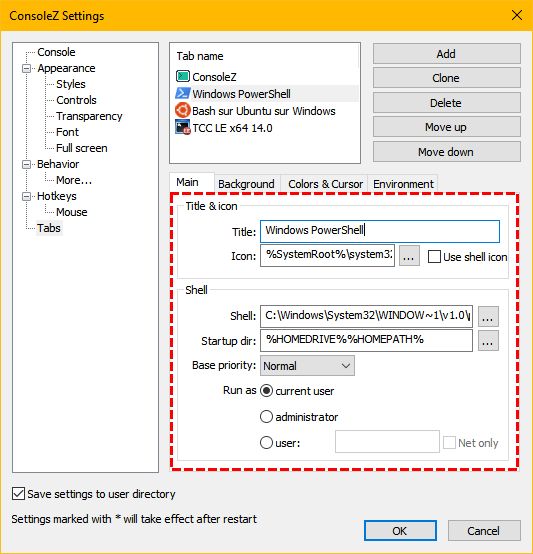Select Tabs in settings tree
Viewport: 533px width, 554px height.
pos(49,228)
